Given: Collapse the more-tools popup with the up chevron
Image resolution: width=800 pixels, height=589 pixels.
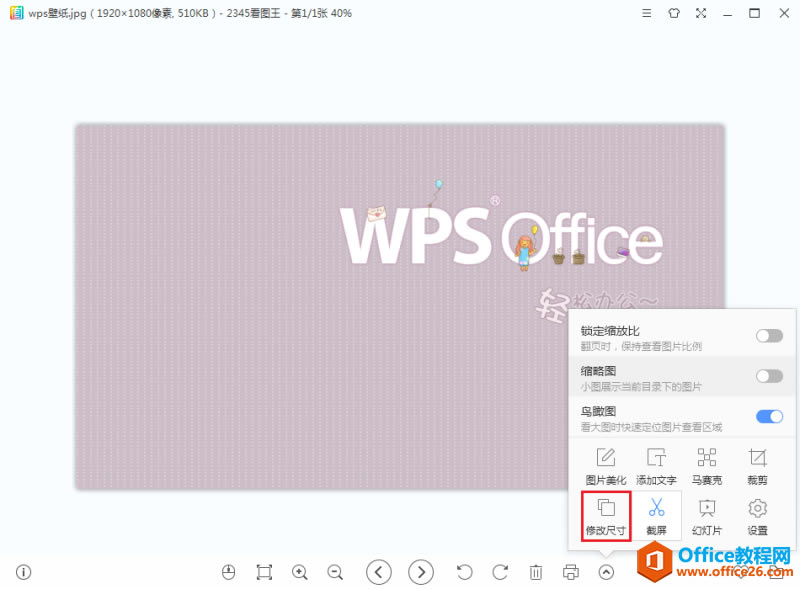Looking at the screenshot, I should point(606,572).
